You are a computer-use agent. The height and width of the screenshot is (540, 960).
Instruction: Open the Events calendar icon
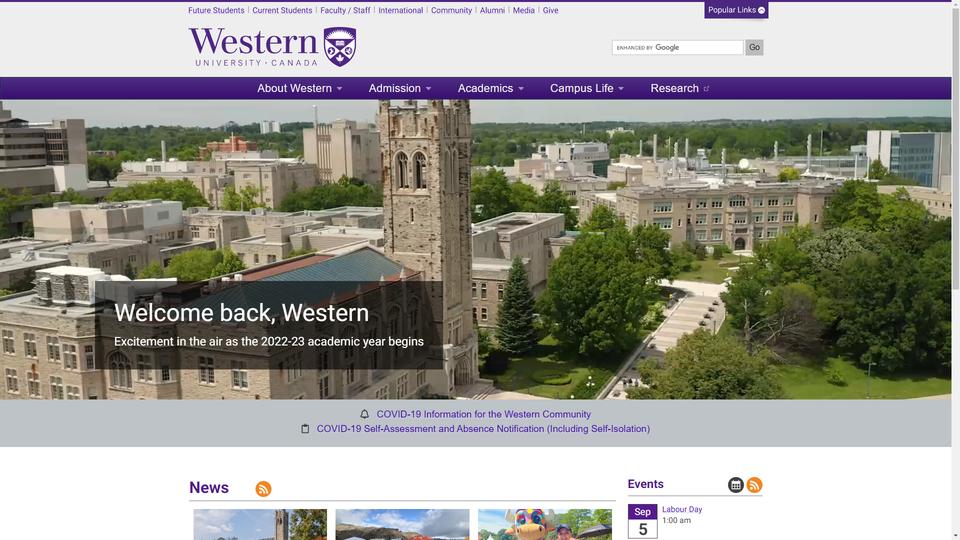pos(736,485)
